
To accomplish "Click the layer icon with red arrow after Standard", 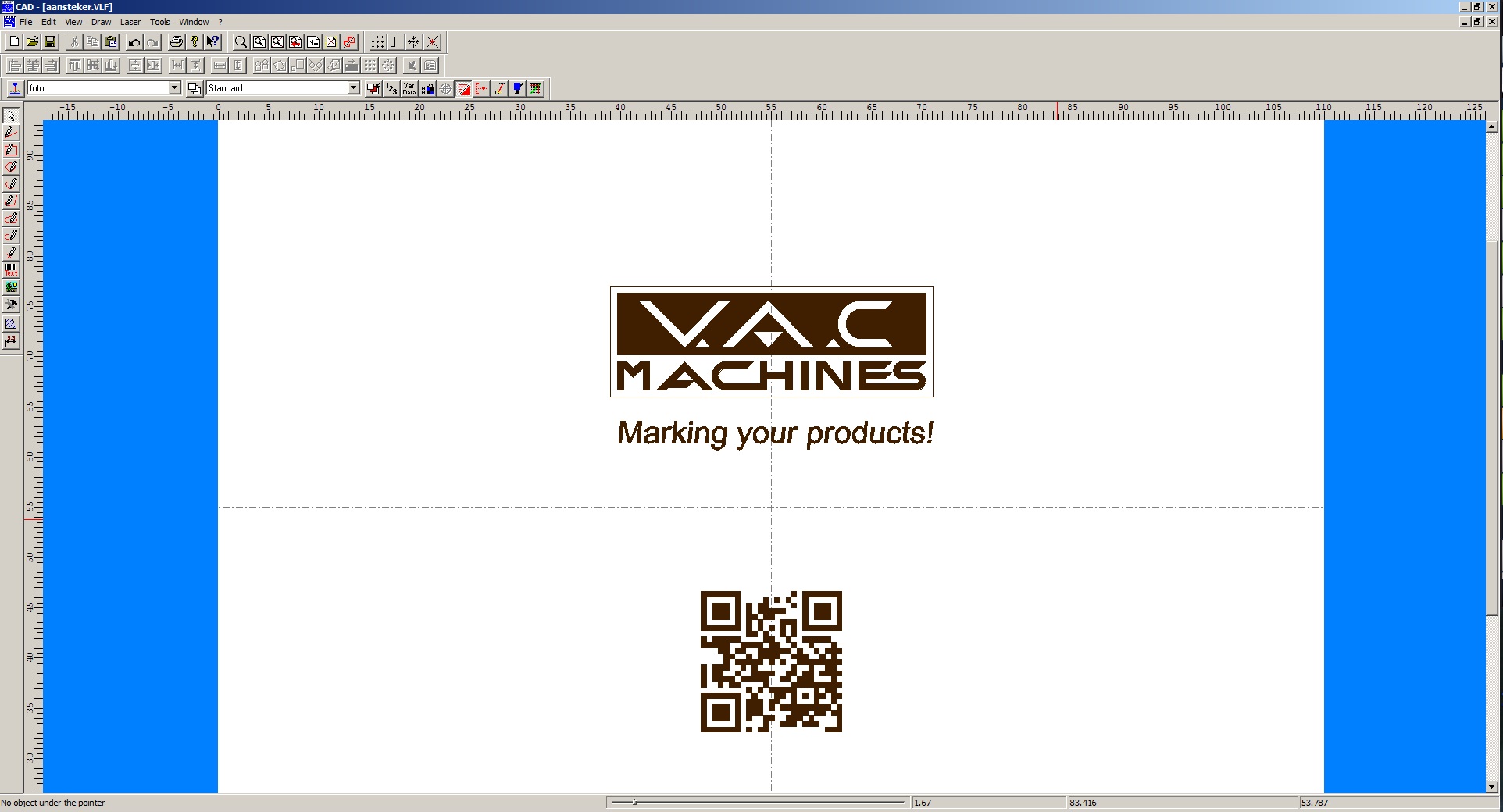I will click(373, 88).
